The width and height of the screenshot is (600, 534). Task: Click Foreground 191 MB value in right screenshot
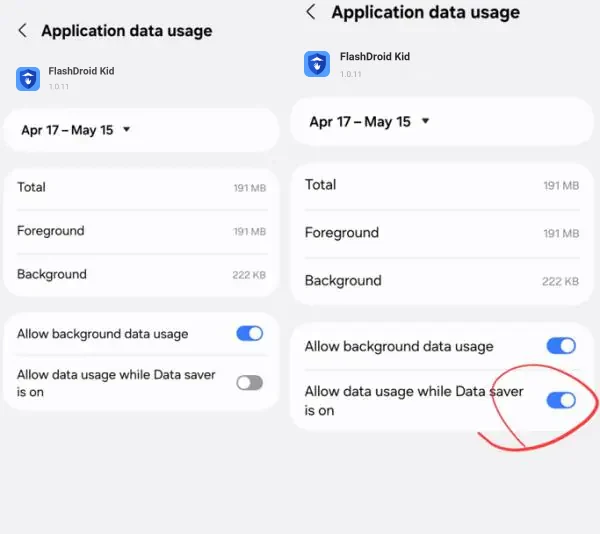[561, 233]
